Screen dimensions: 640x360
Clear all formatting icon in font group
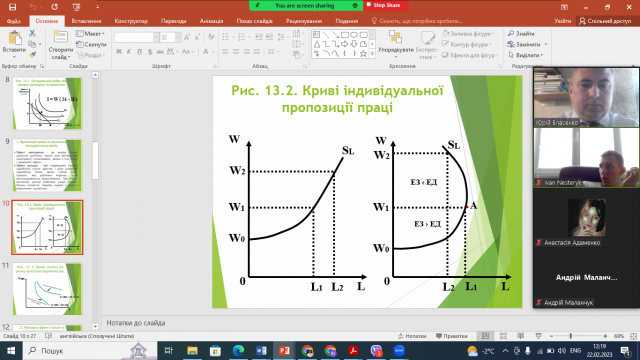211,38
